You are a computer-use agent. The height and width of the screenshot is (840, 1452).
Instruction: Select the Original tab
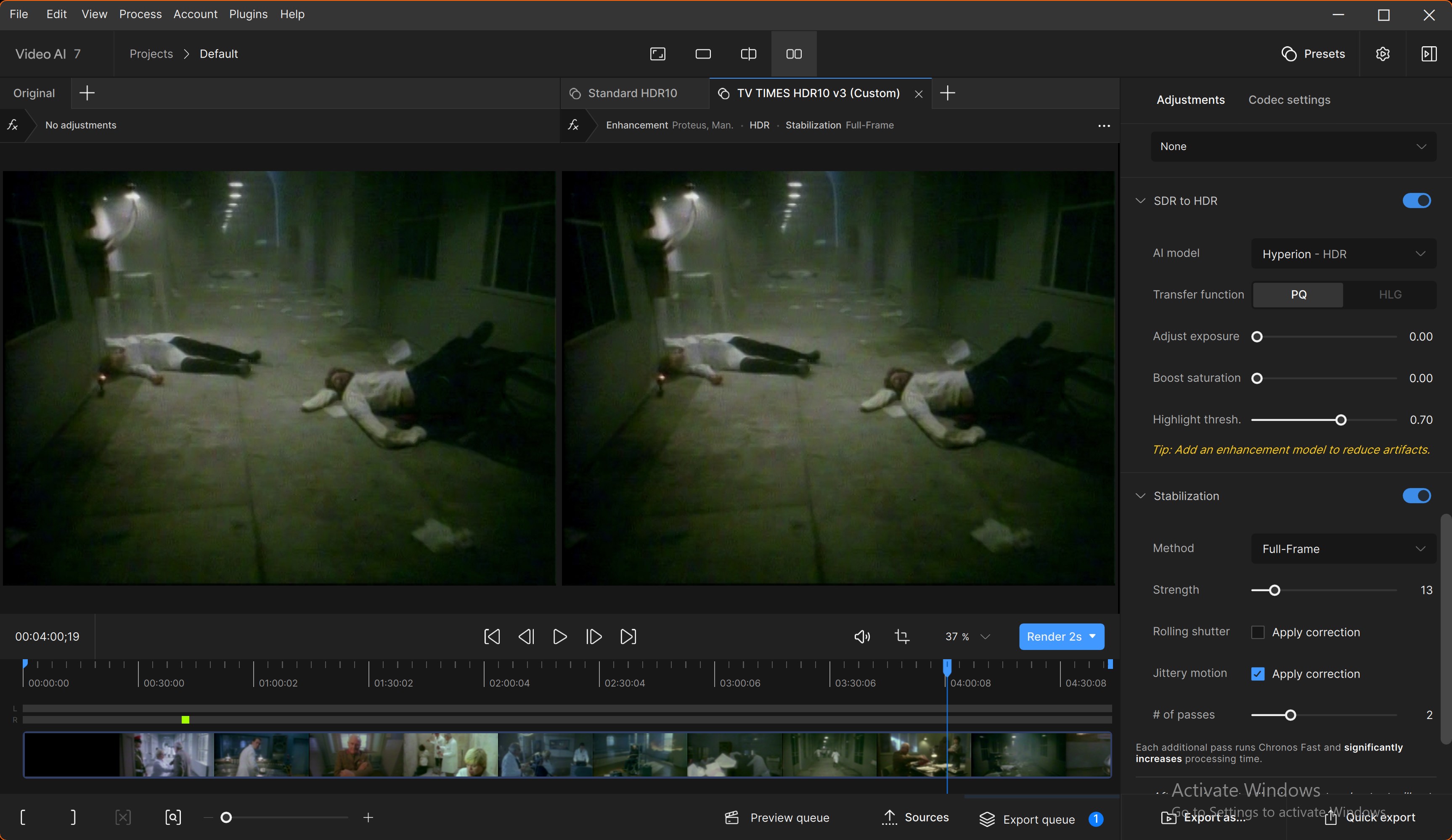point(34,92)
